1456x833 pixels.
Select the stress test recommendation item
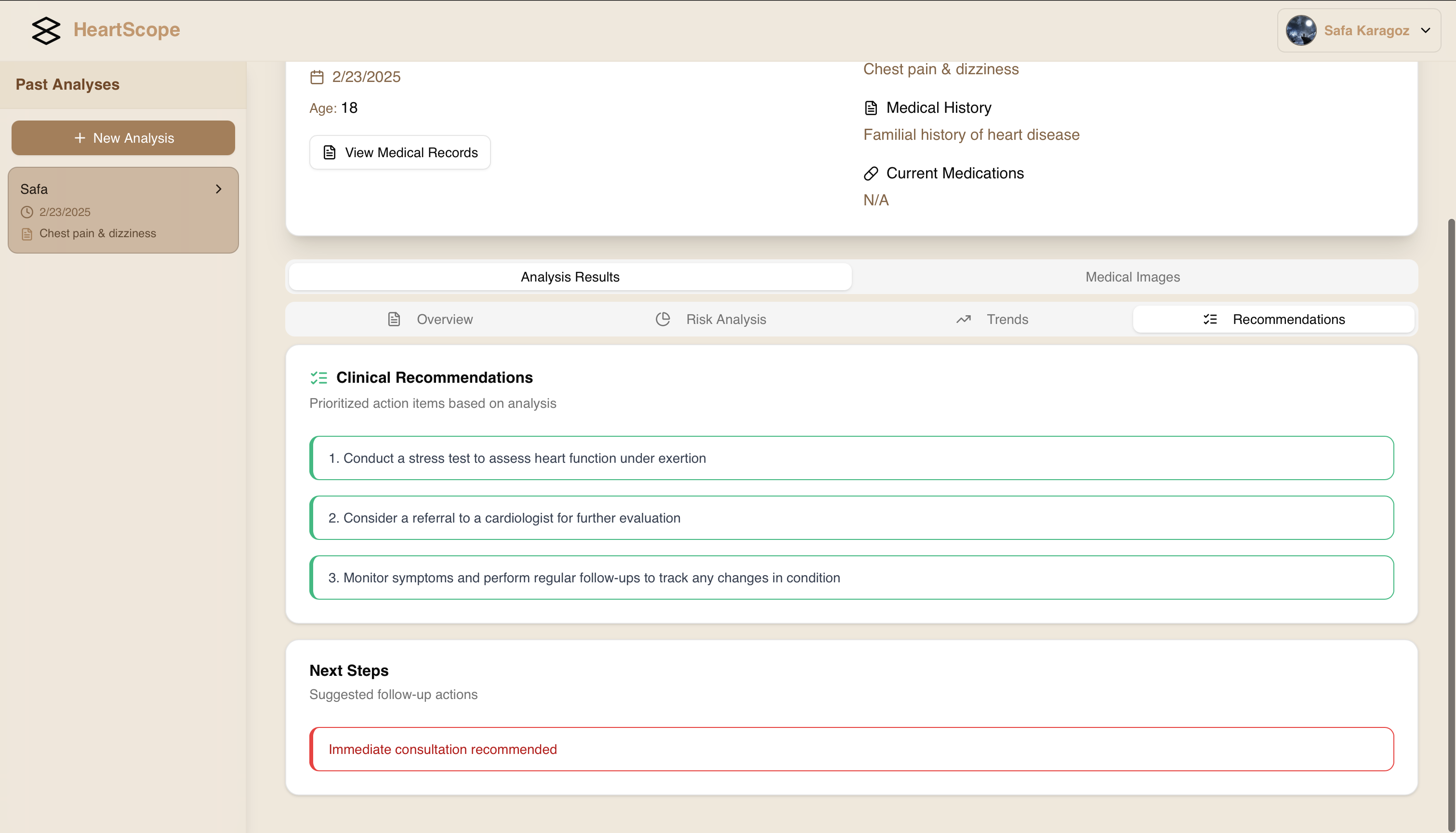point(851,458)
